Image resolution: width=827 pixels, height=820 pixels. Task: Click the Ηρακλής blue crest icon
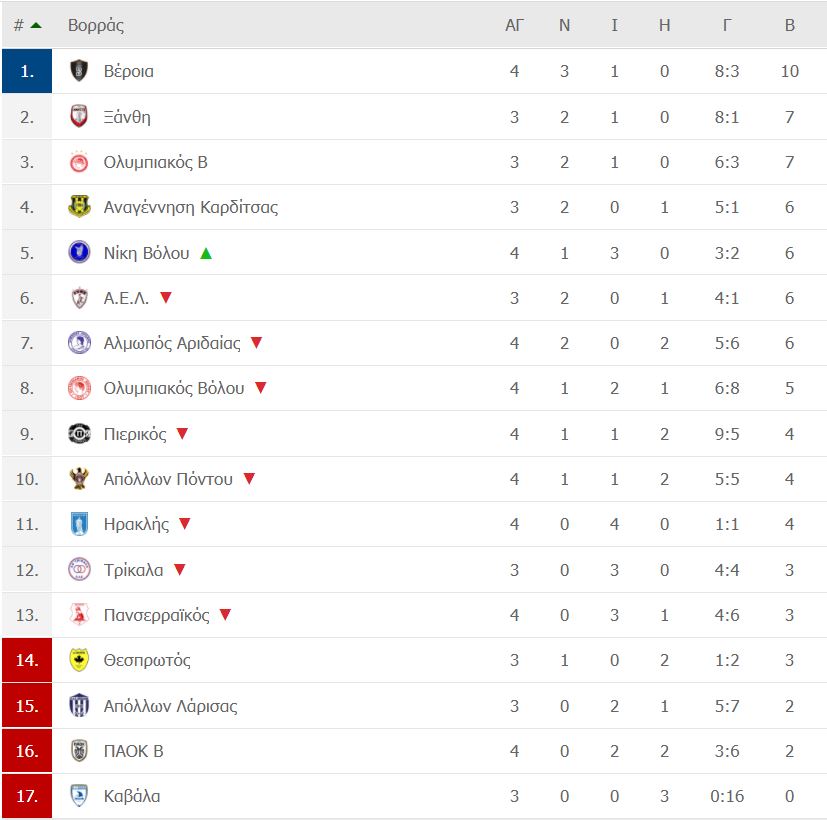[79, 524]
